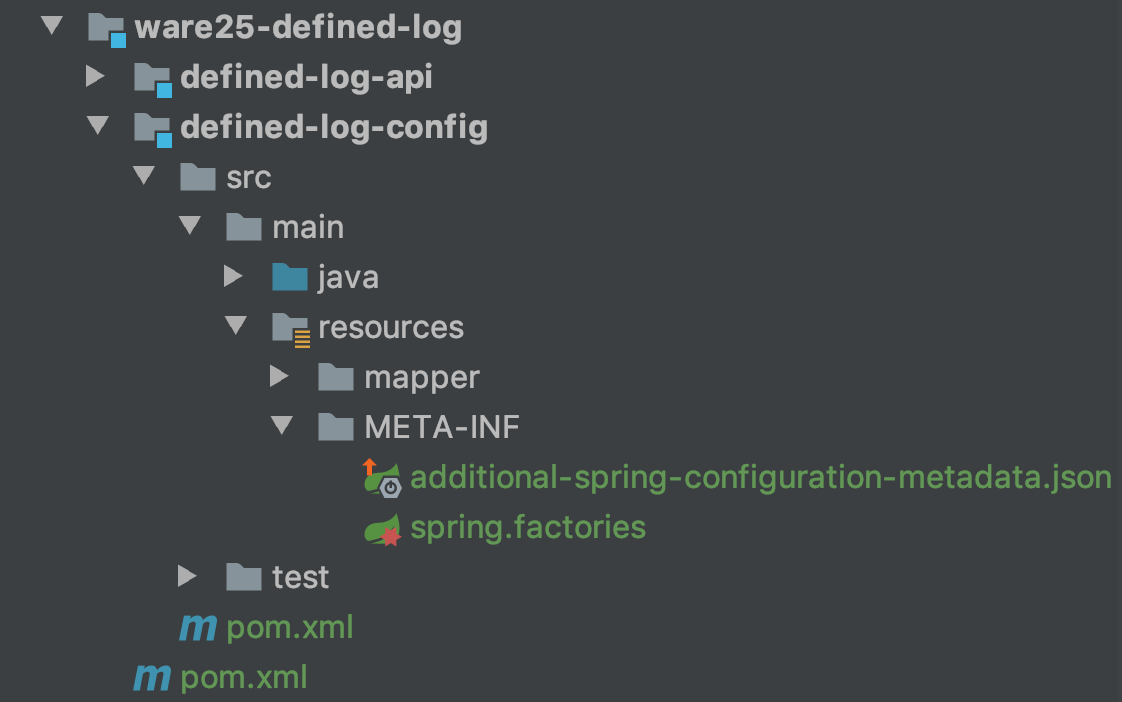
Task: Click the resources folder icon with lines badge
Action: [x=290, y=327]
